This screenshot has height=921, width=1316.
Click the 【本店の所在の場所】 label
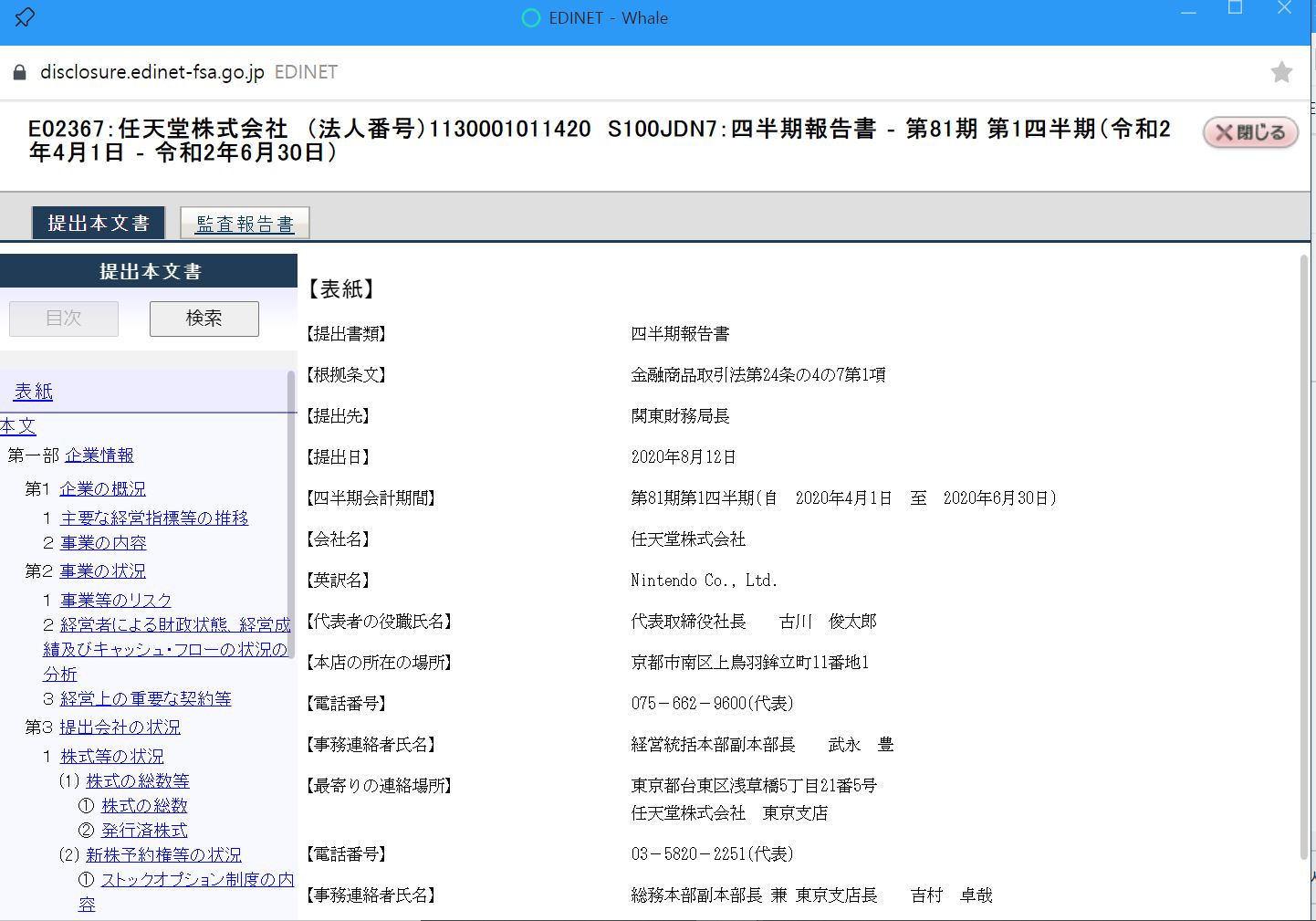coord(380,663)
